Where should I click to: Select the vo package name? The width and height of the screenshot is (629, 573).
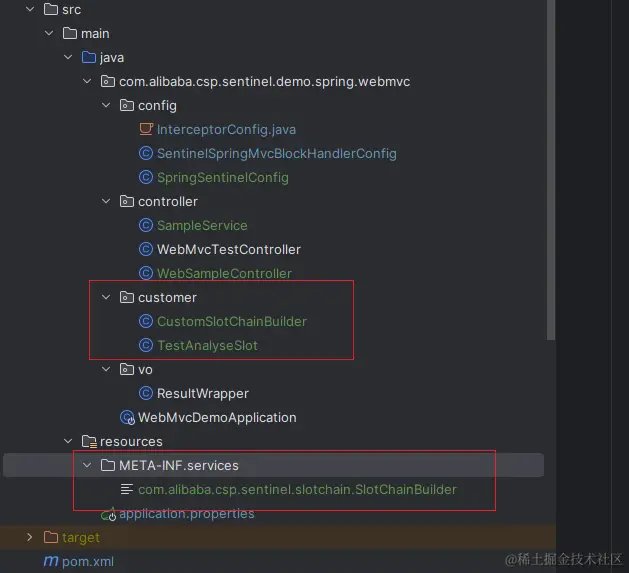[145, 370]
